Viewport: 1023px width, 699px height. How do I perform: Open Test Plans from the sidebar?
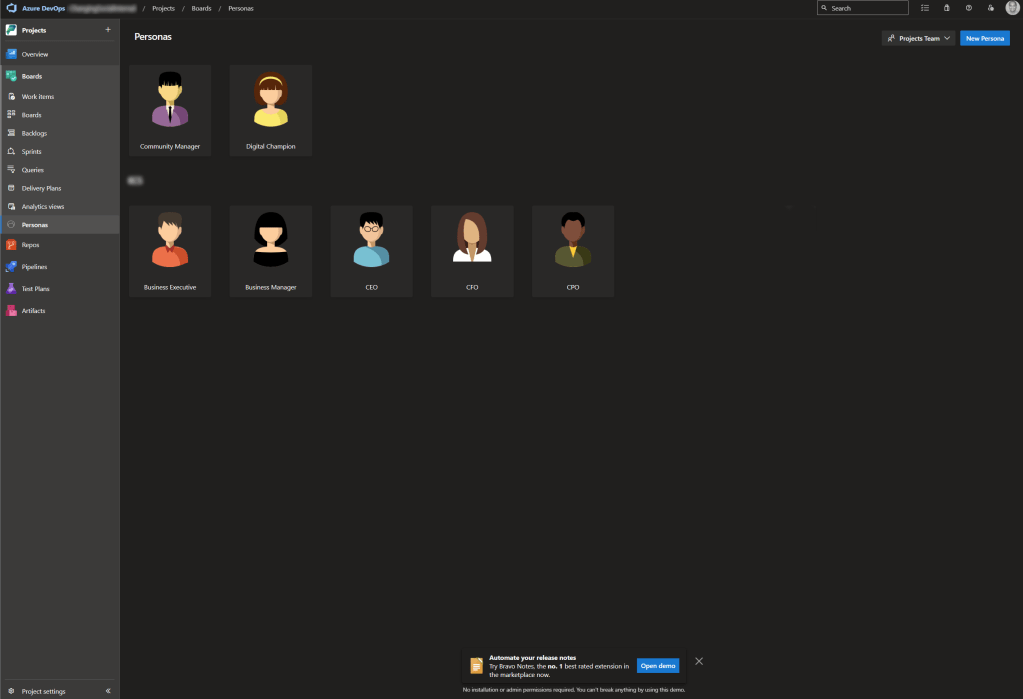pos(36,288)
